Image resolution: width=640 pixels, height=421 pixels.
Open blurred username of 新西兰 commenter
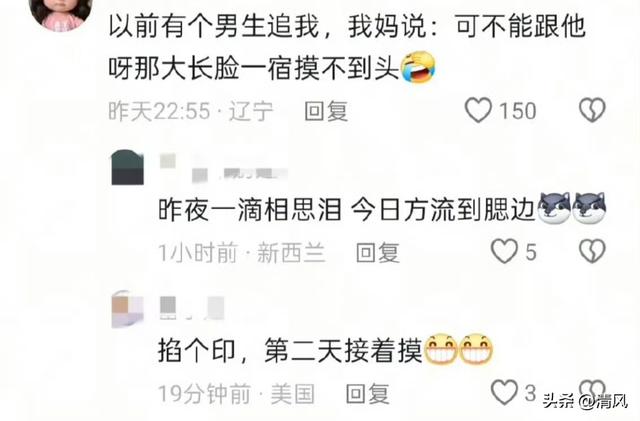[224, 167]
